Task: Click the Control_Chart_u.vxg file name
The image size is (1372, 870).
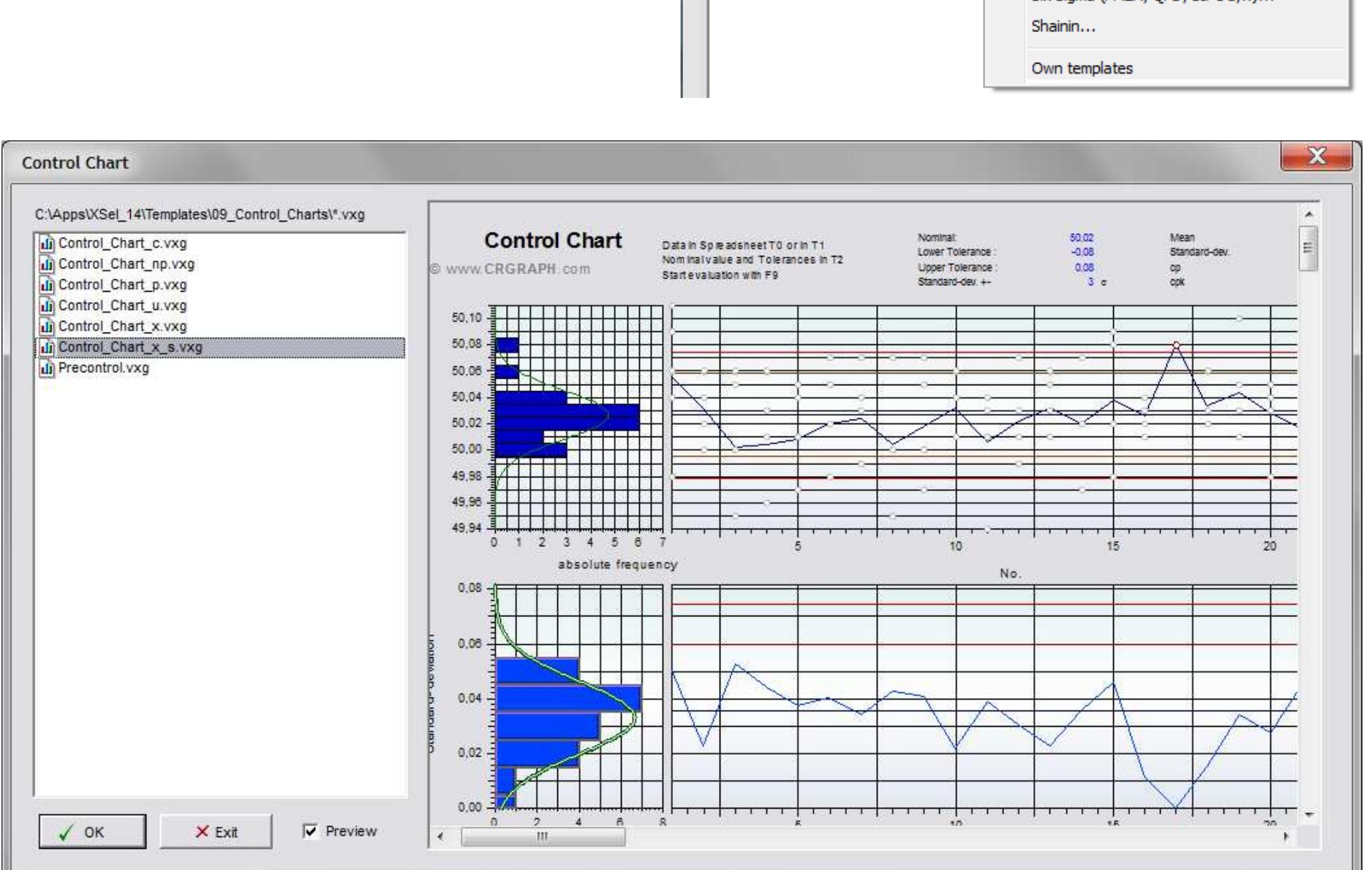Action: click(x=122, y=306)
